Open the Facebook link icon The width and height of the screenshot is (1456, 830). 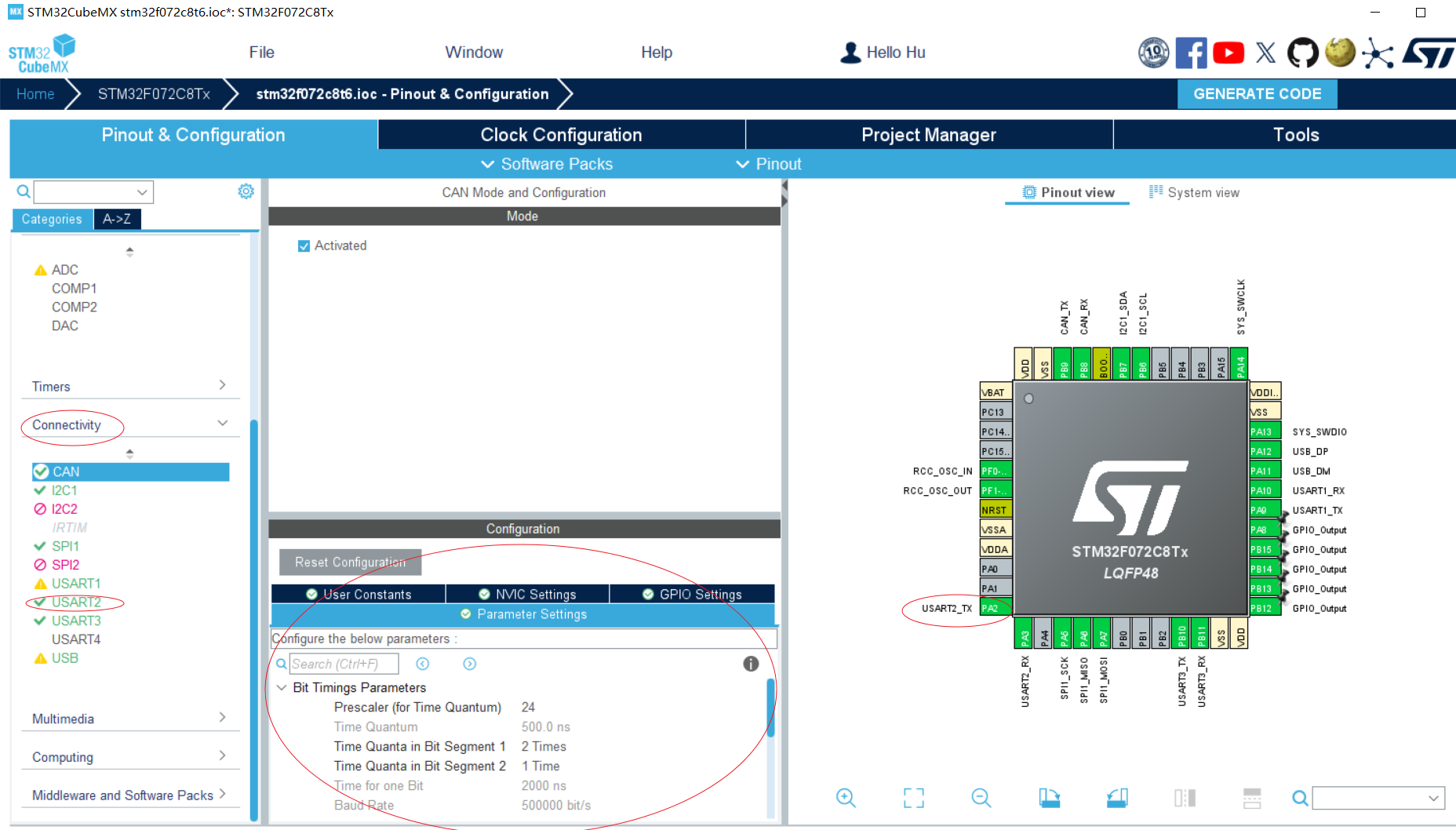point(1191,53)
